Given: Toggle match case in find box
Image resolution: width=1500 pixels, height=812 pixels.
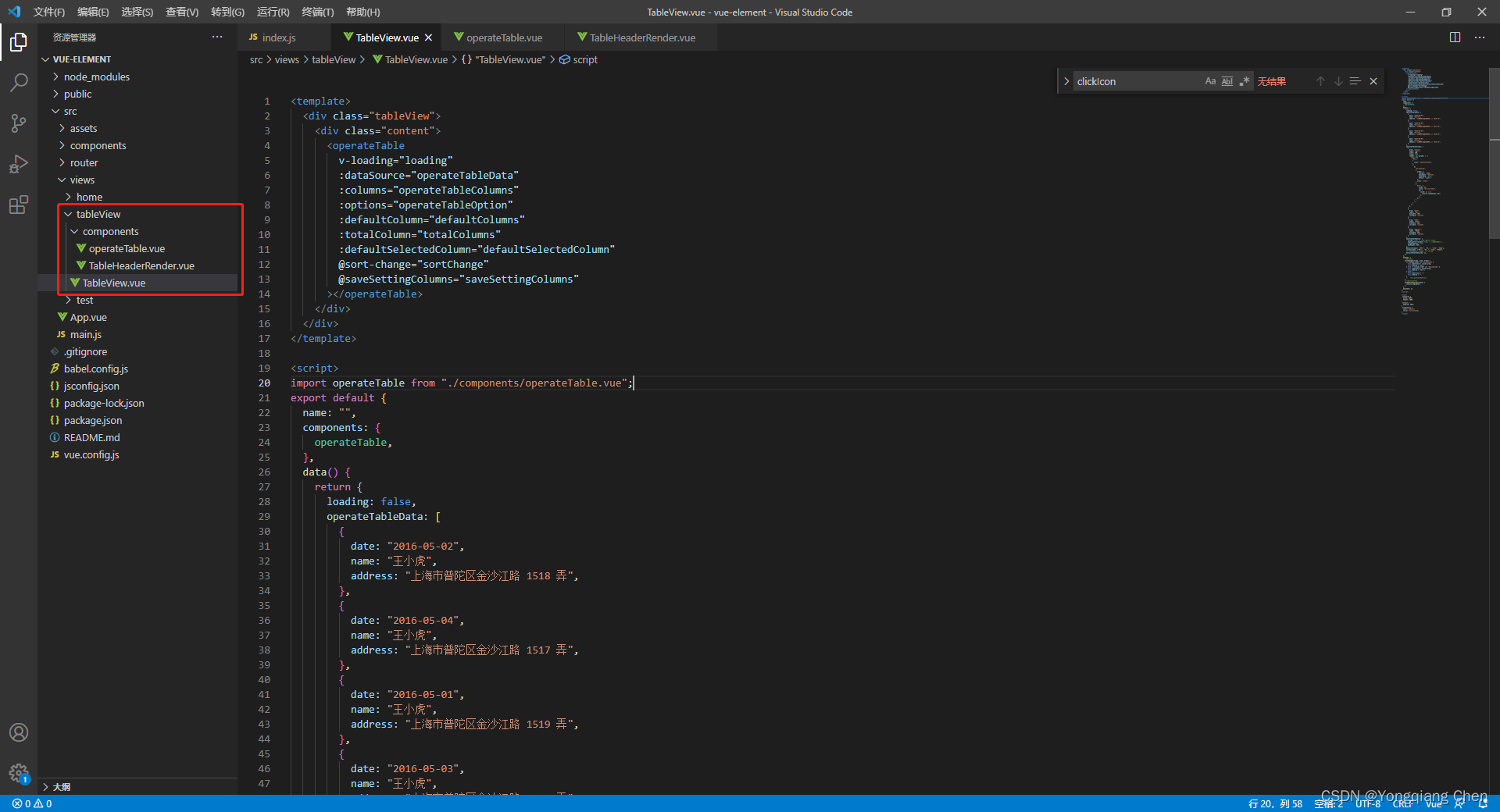Looking at the screenshot, I should click(1210, 81).
